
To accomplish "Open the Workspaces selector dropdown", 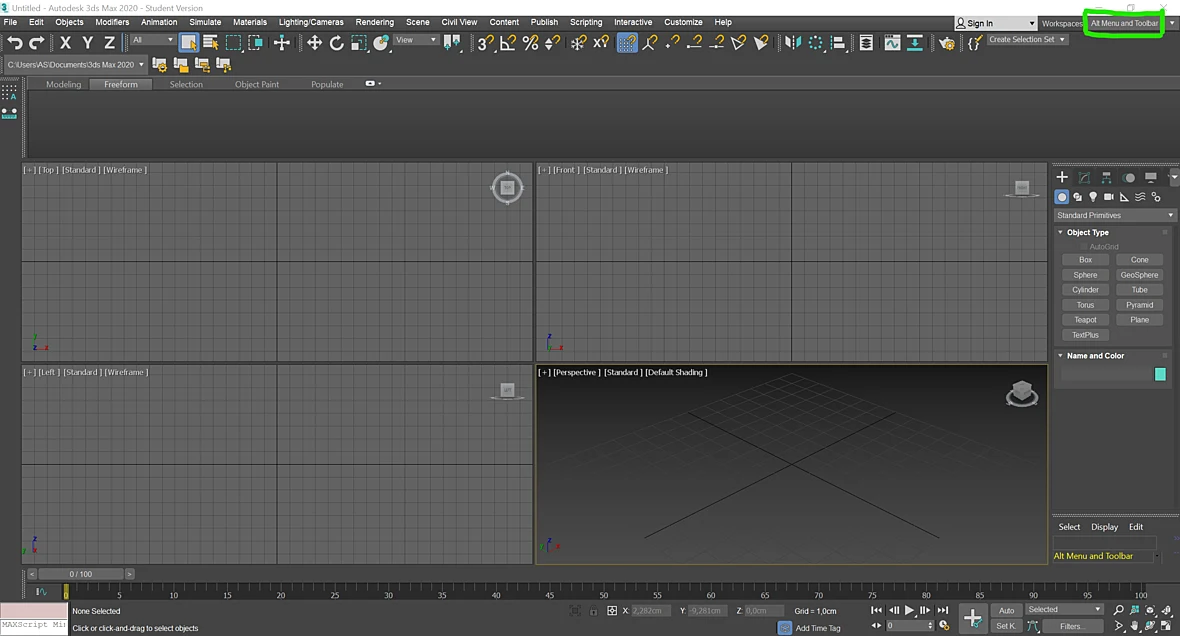I will point(1131,23).
